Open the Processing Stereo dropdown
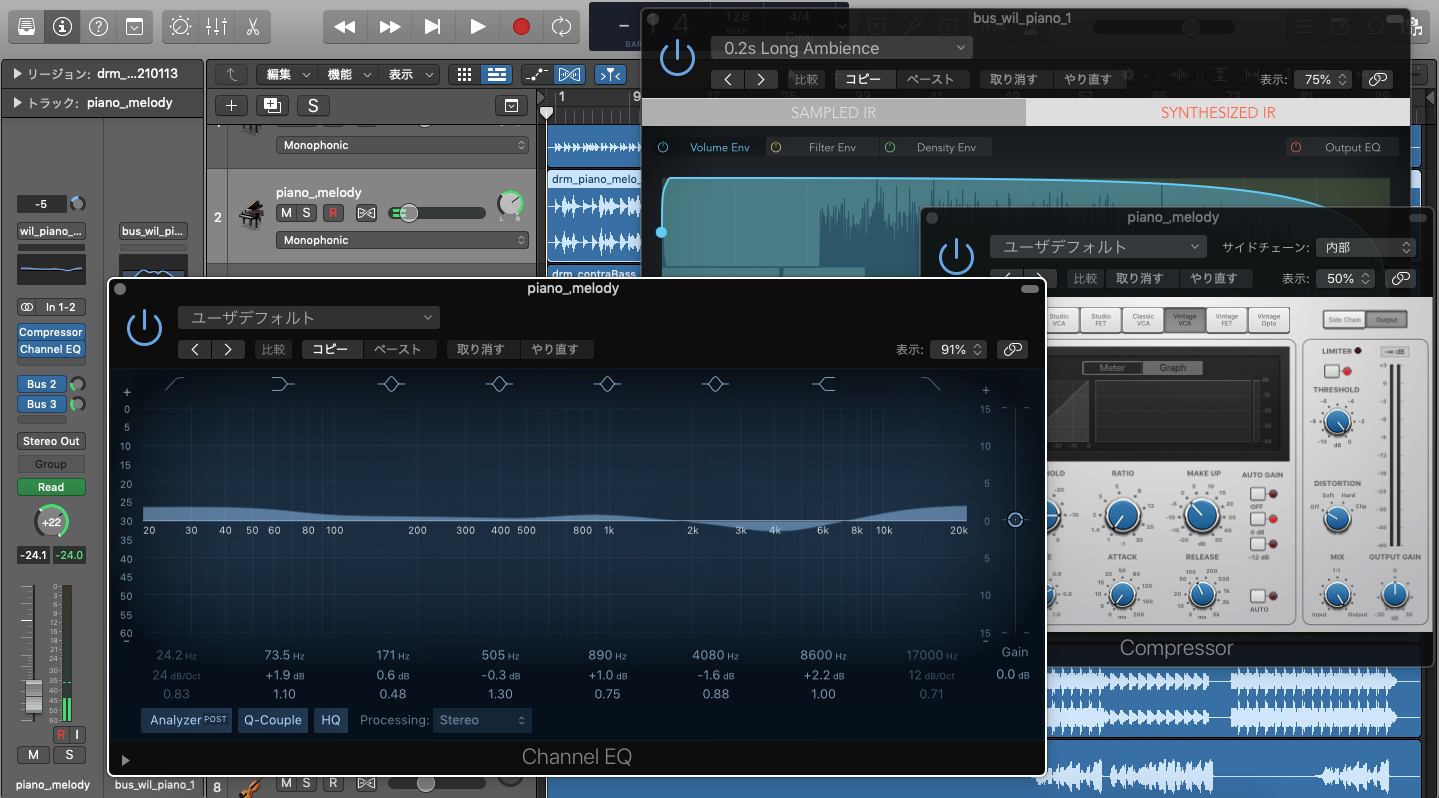The height and width of the screenshot is (798, 1439). point(482,720)
